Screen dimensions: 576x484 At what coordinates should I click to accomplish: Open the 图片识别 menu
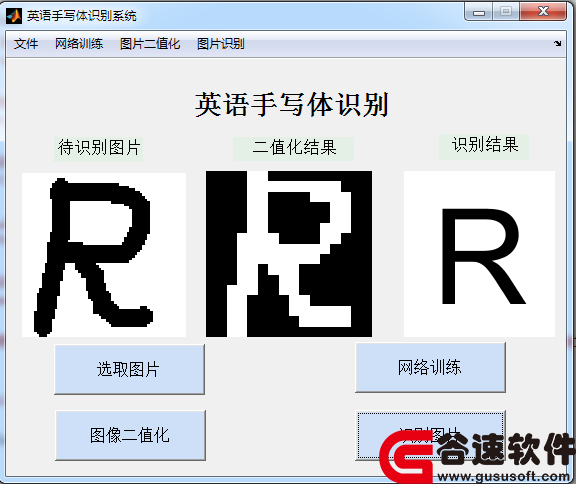click(x=220, y=44)
